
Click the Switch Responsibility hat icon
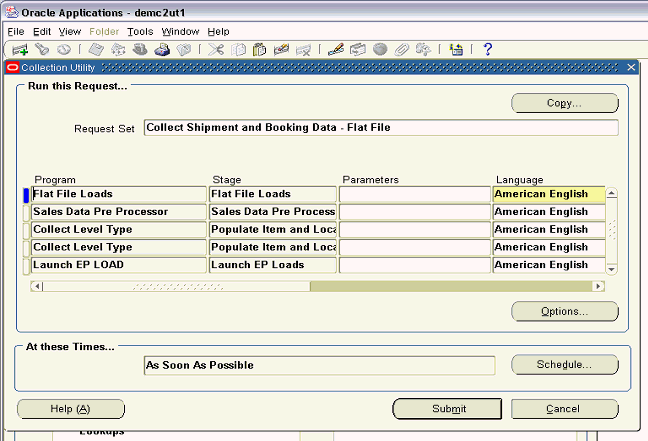click(140, 50)
